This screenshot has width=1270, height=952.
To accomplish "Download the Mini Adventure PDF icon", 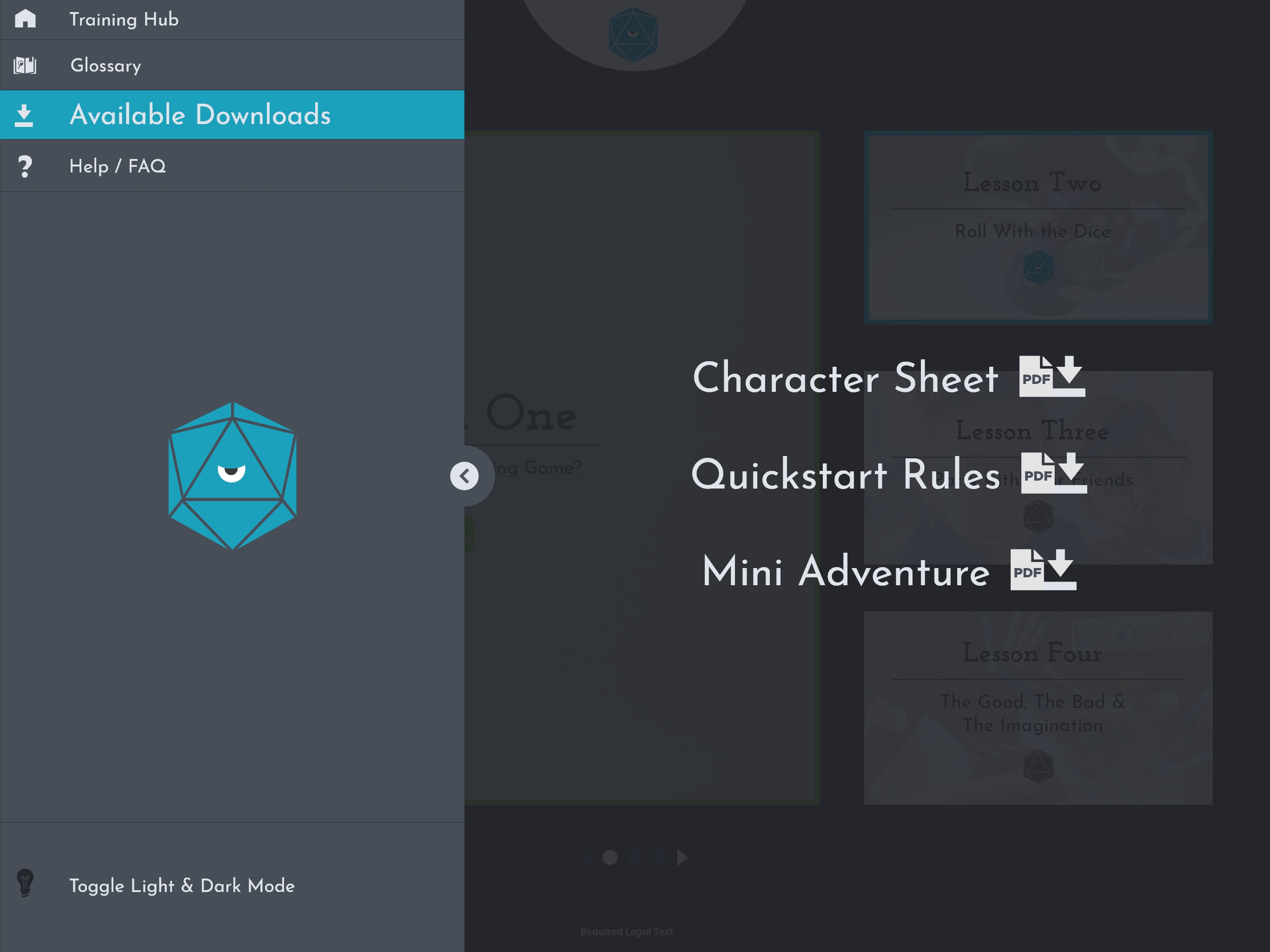I will coord(1043,569).
